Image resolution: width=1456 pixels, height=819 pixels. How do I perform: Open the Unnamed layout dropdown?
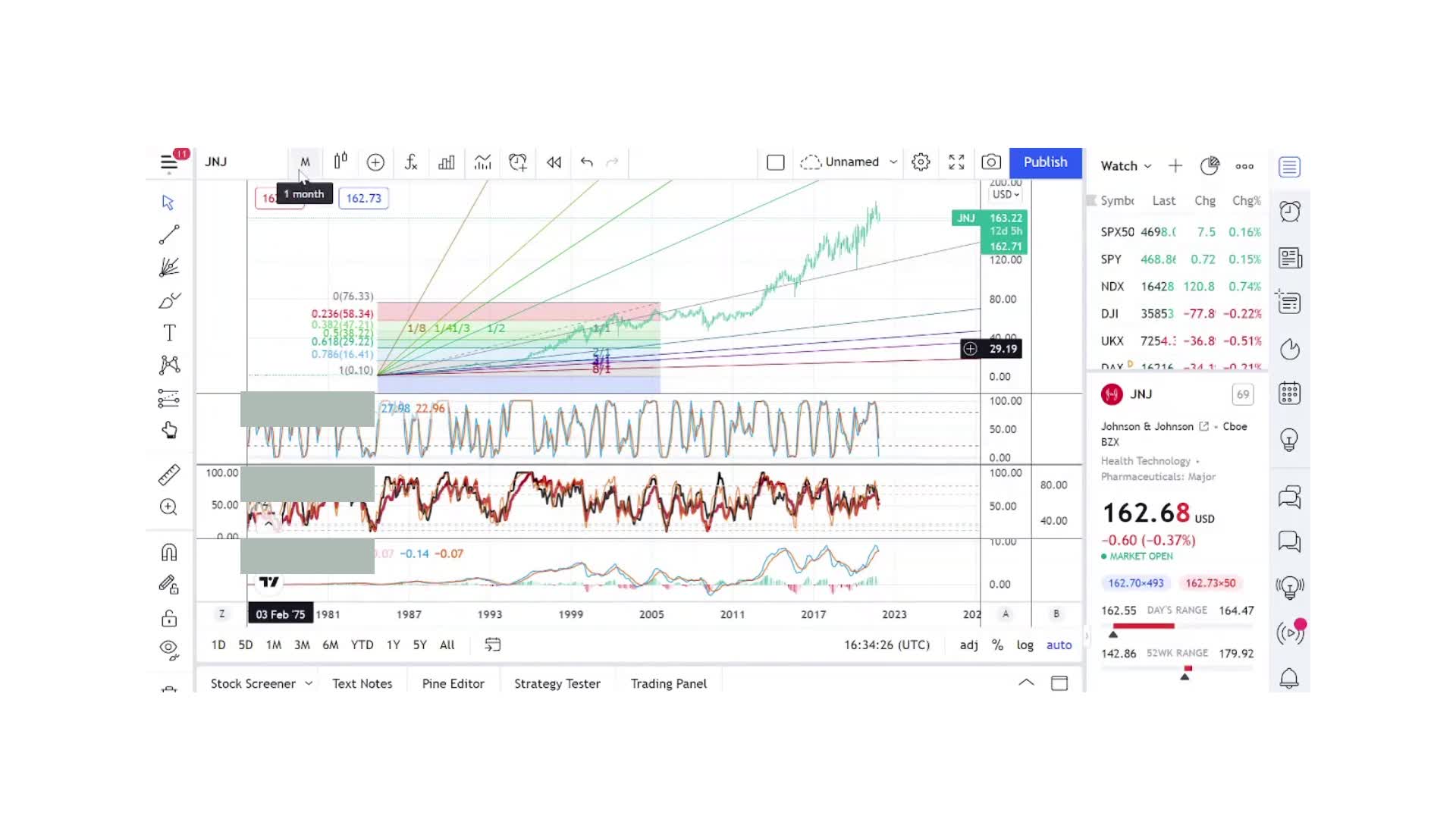tap(849, 162)
